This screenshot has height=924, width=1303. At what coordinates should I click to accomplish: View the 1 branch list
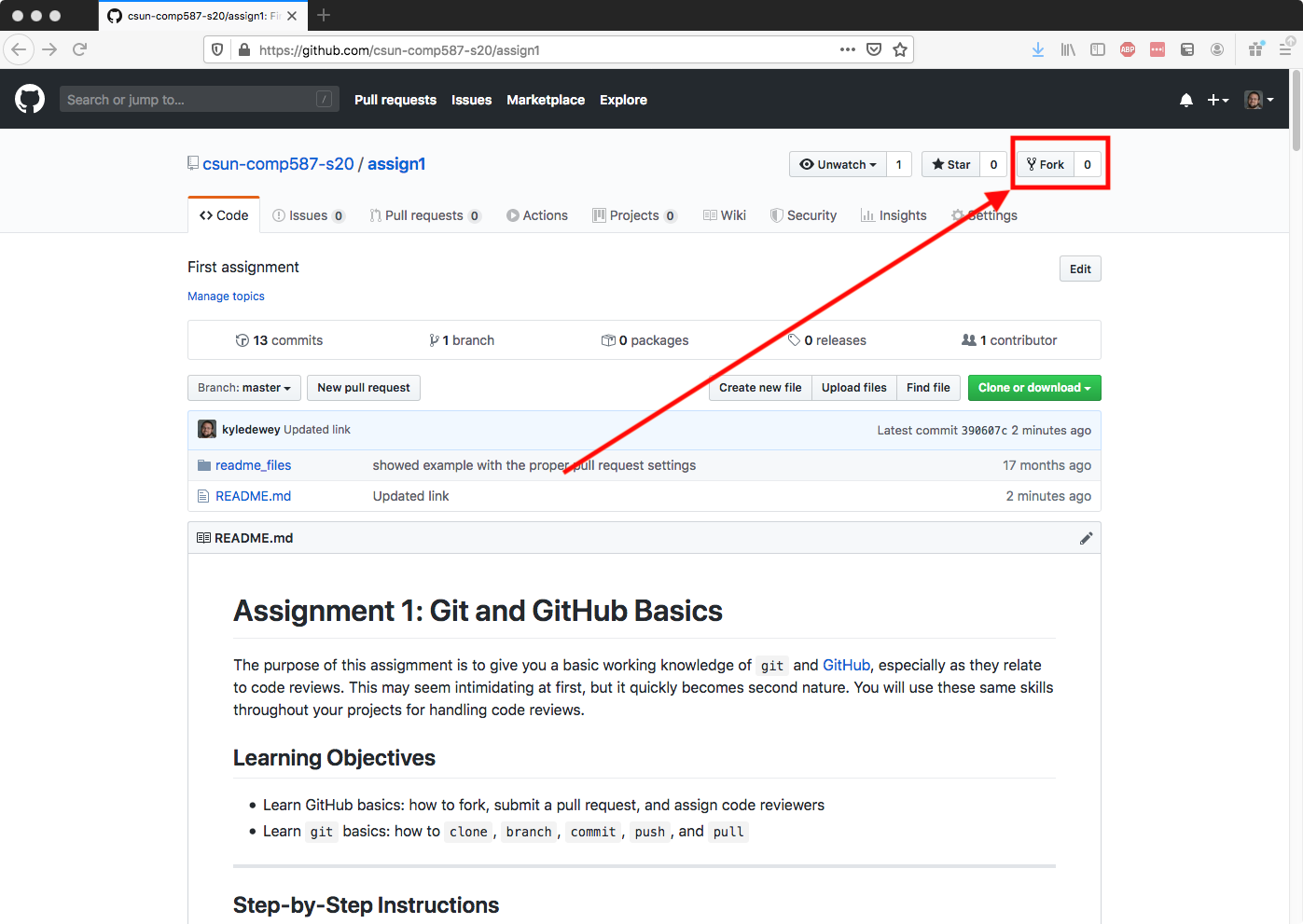click(x=462, y=340)
